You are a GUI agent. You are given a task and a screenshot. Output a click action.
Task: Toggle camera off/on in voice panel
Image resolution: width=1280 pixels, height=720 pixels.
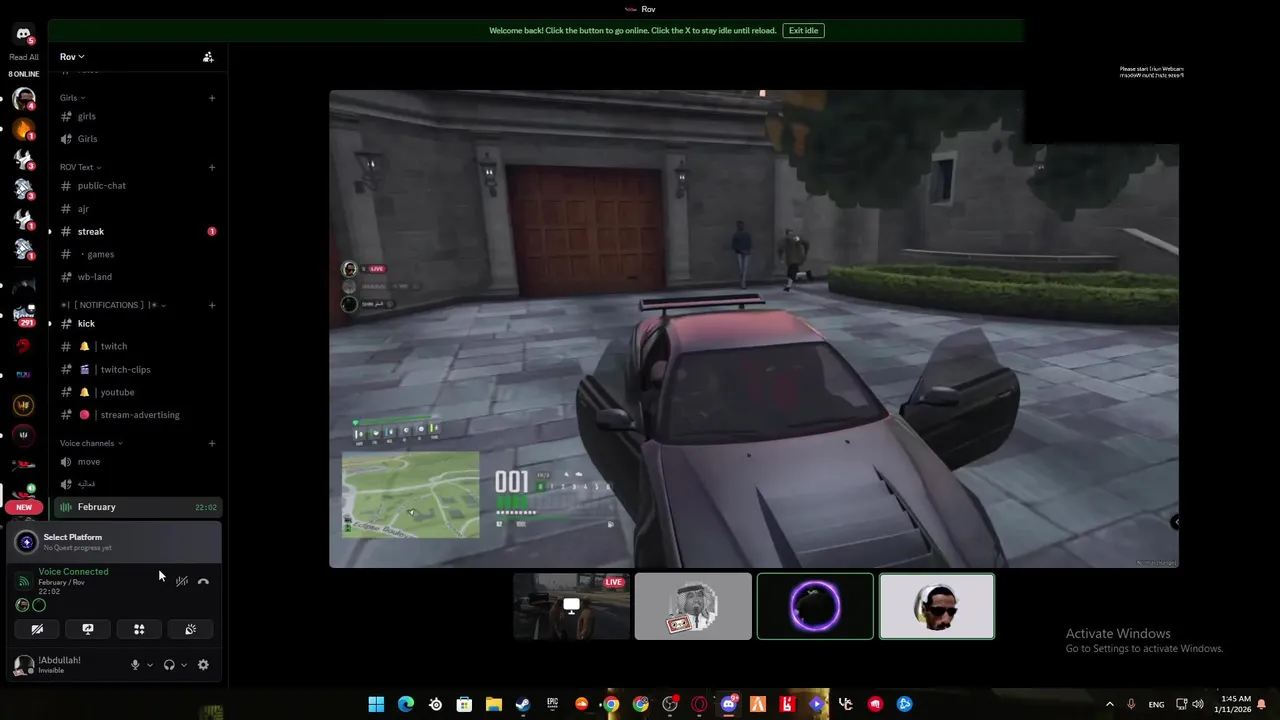point(37,629)
